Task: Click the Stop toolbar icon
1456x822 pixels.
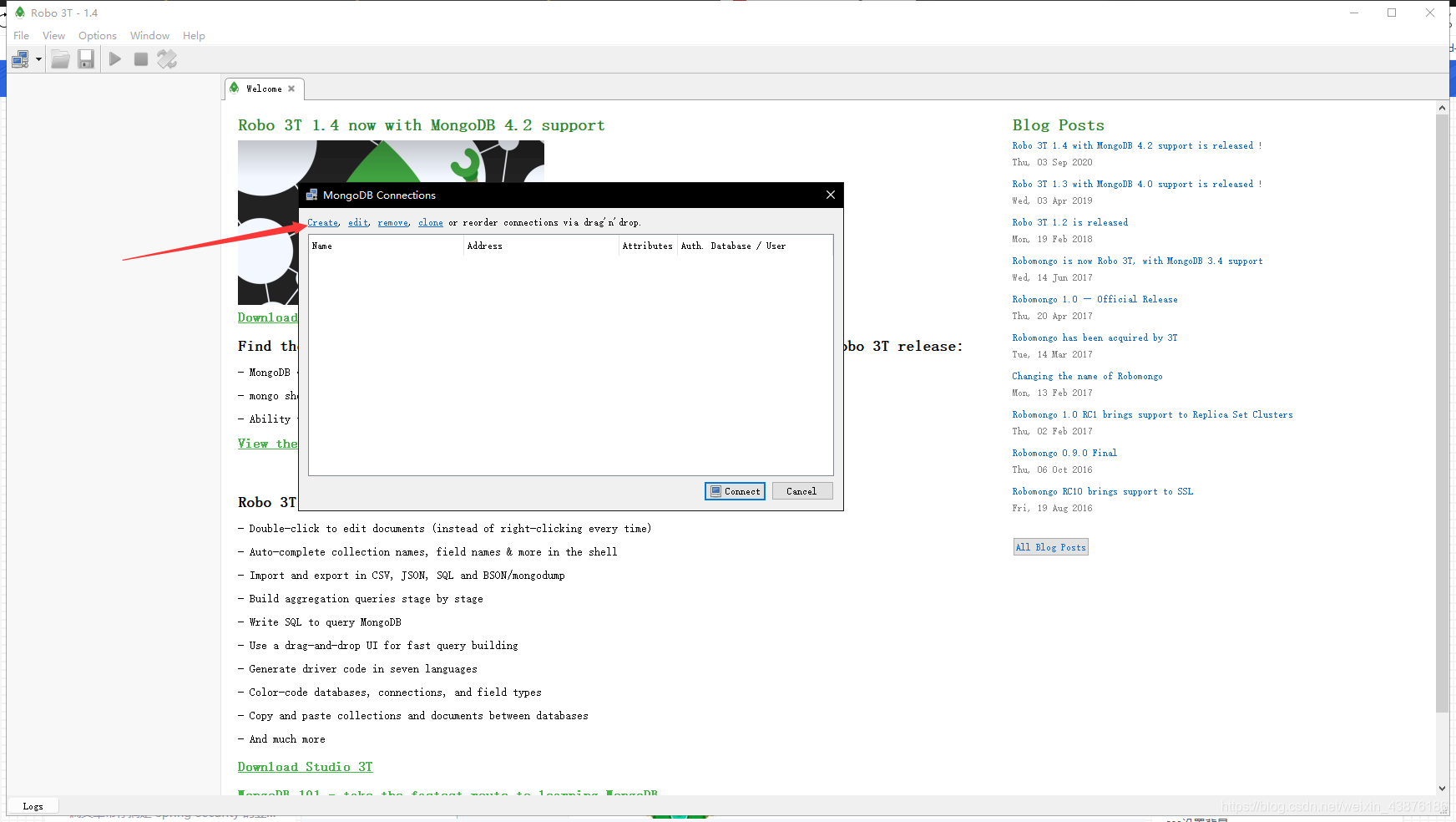Action: click(141, 59)
